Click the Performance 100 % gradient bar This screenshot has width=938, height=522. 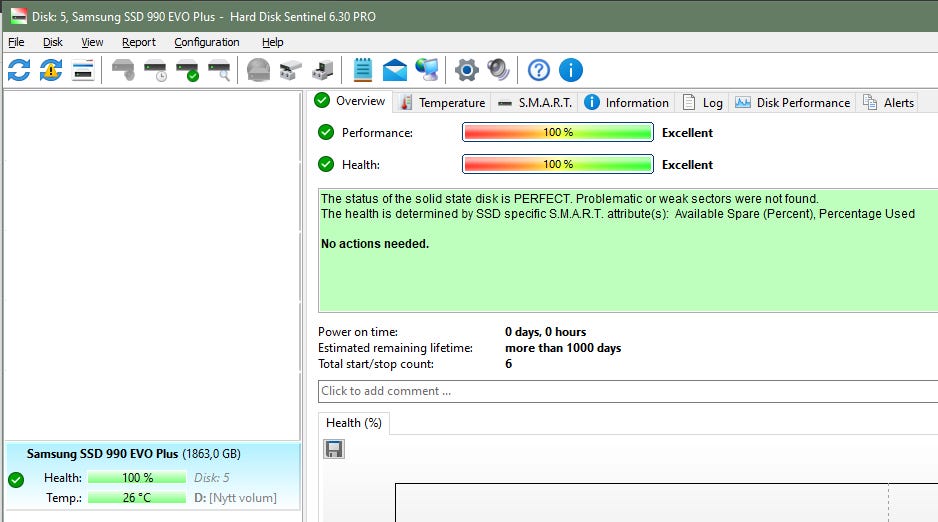[x=558, y=132]
